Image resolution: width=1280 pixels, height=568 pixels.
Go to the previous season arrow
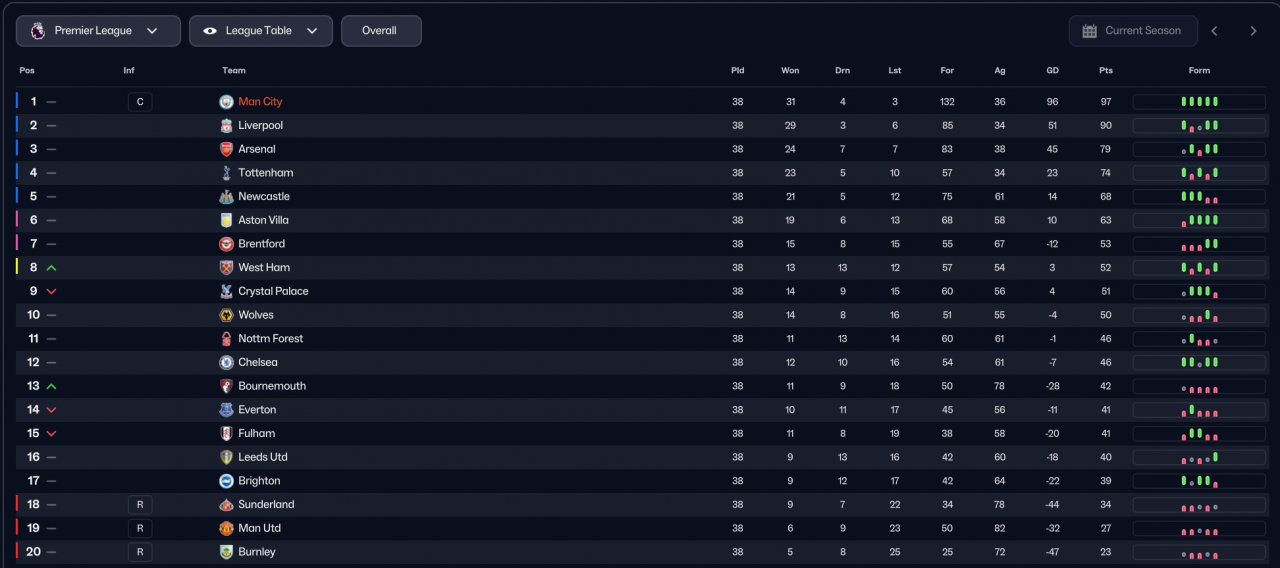click(1214, 31)
